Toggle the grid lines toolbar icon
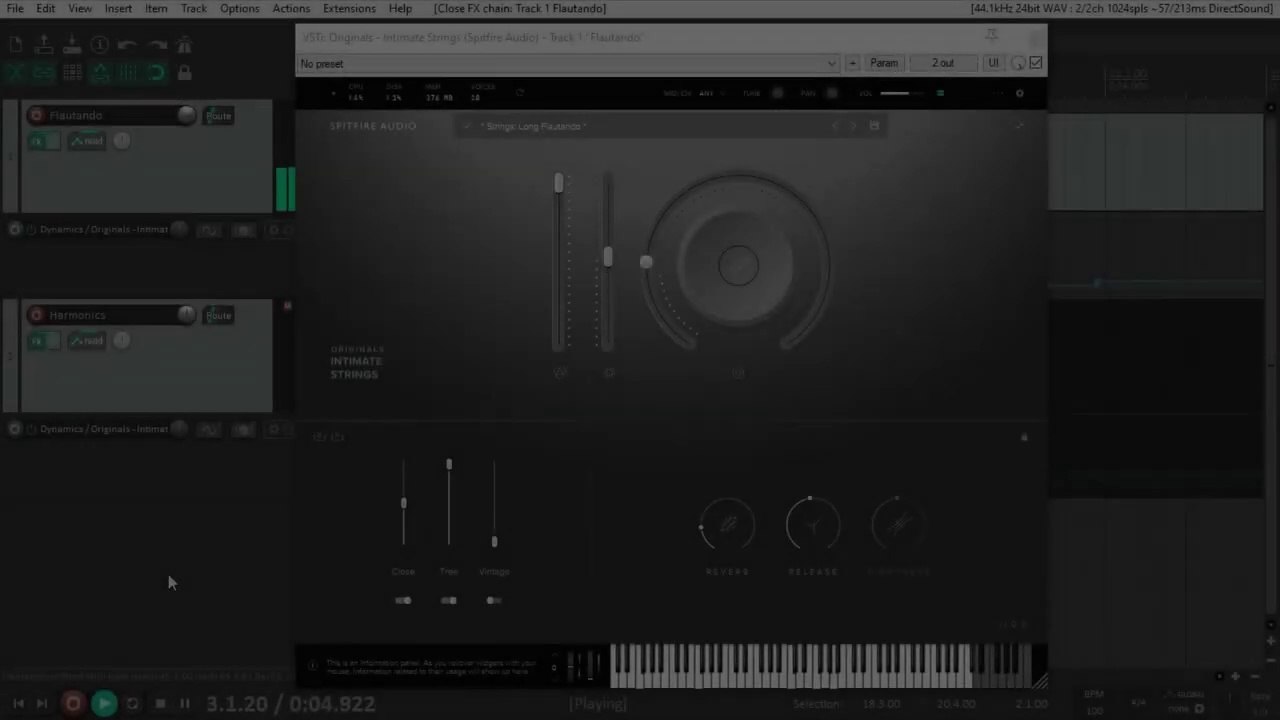Screen dimensions: 1280x720 (x=128, y=73)
